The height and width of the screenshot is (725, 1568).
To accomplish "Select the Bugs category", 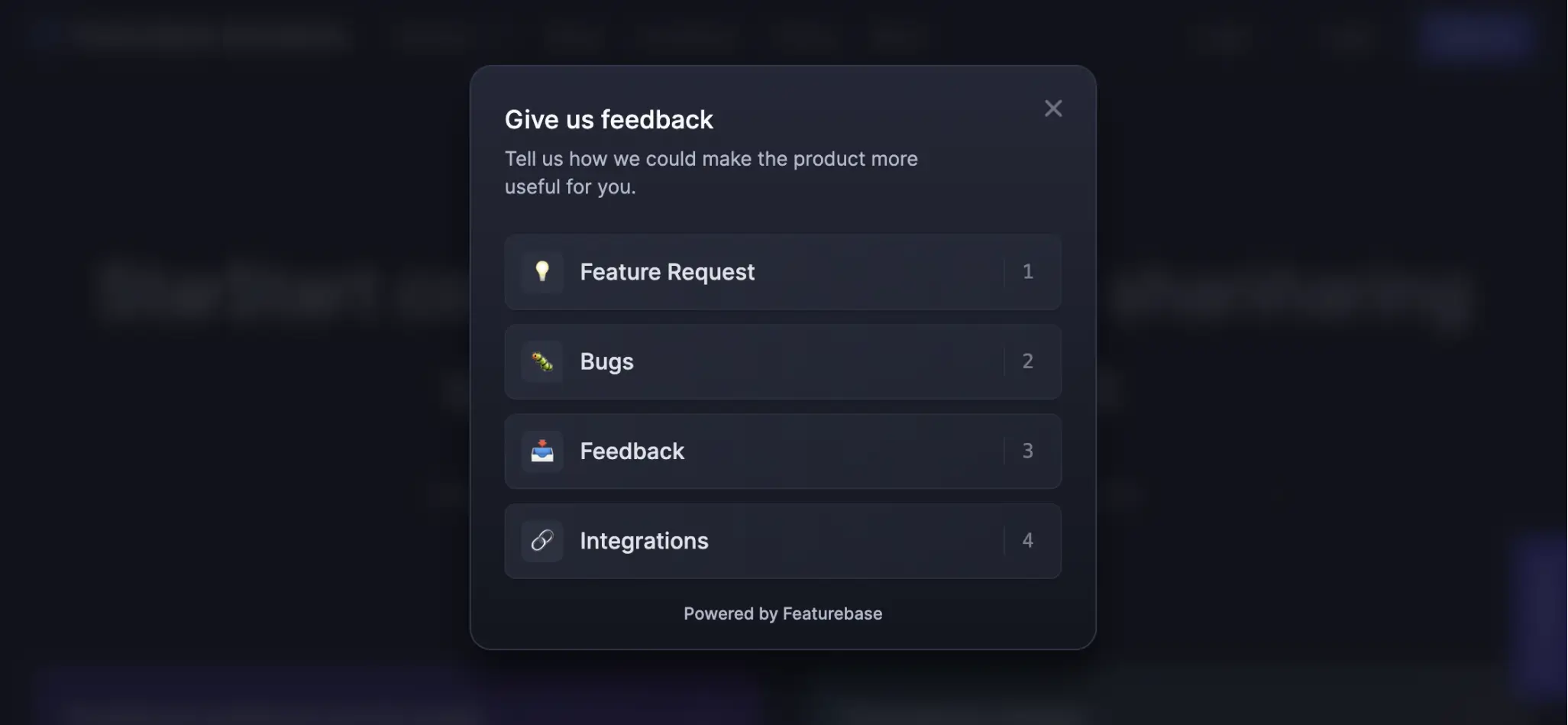I will 782,361.
